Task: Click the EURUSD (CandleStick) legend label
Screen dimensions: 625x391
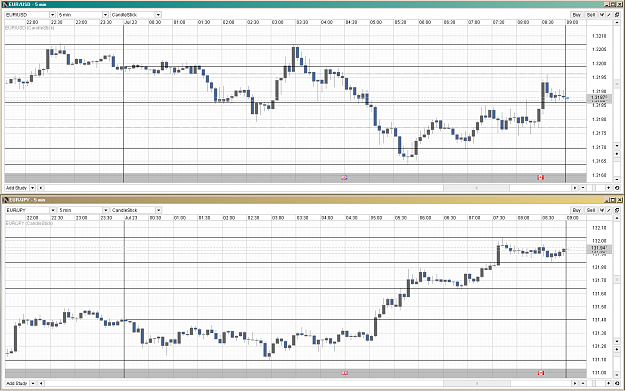Action: (29, 28)
